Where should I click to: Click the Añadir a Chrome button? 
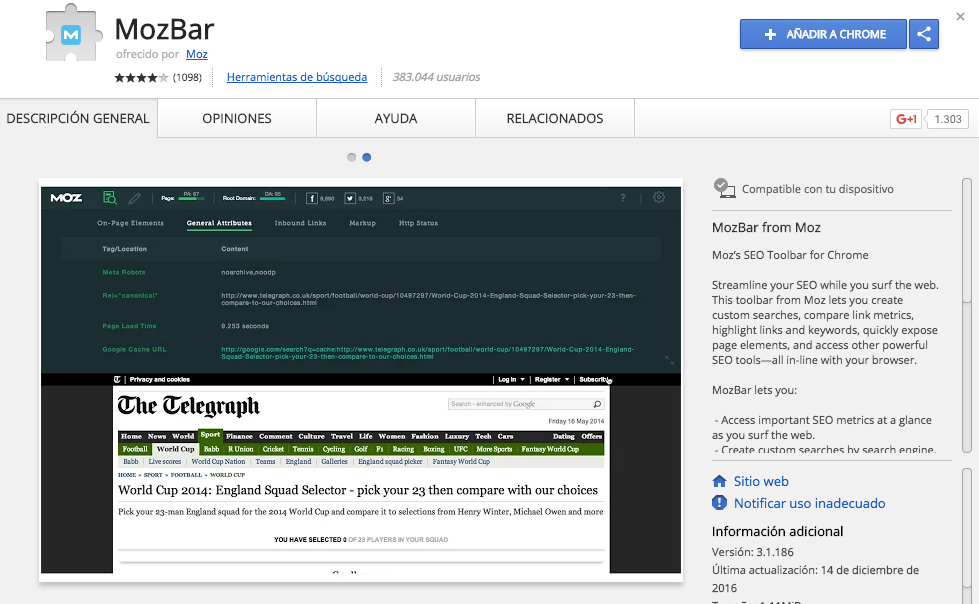pos(822,33)
